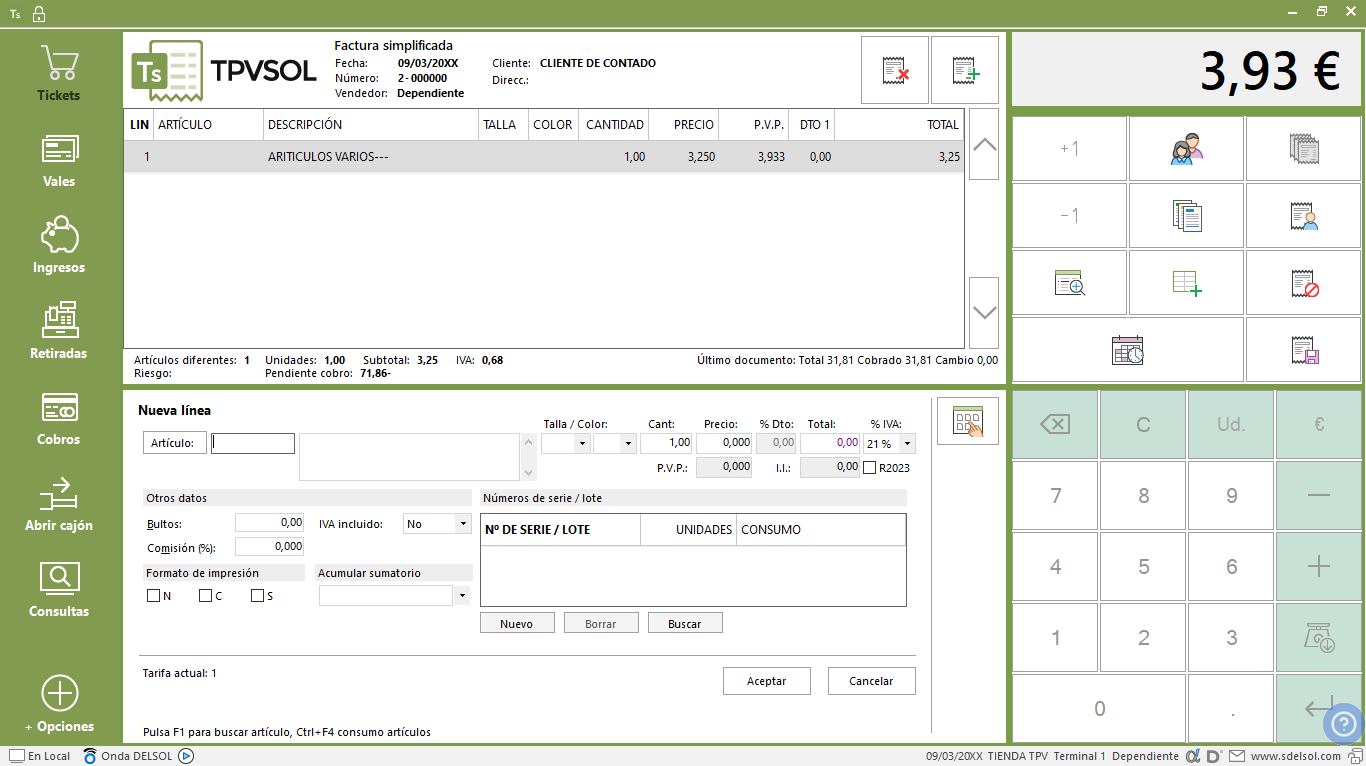Click the backspace key on numpad

pyautogui.click(x=1055, y=424)
